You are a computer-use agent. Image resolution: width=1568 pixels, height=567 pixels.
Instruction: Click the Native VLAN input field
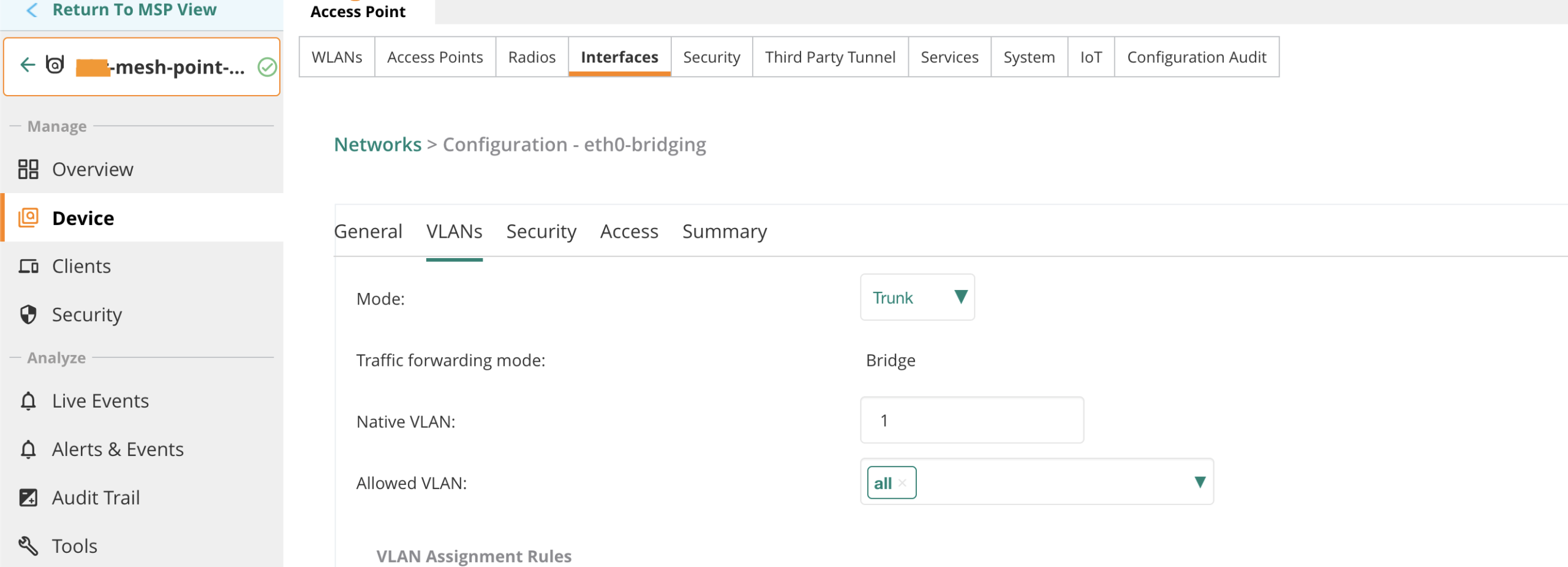(x=971, y=420)
